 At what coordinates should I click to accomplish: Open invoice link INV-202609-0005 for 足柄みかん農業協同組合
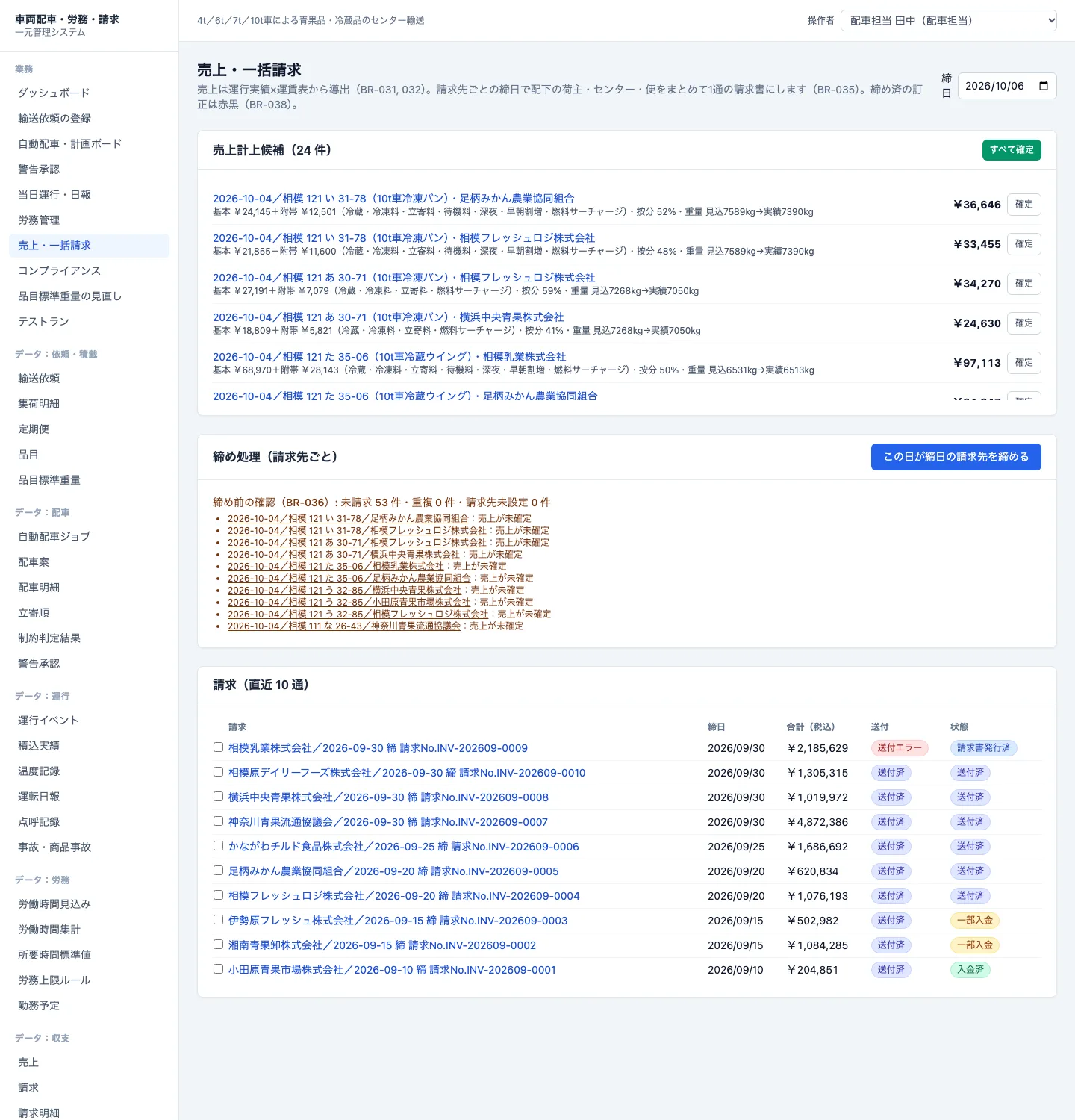click(393, 871)
